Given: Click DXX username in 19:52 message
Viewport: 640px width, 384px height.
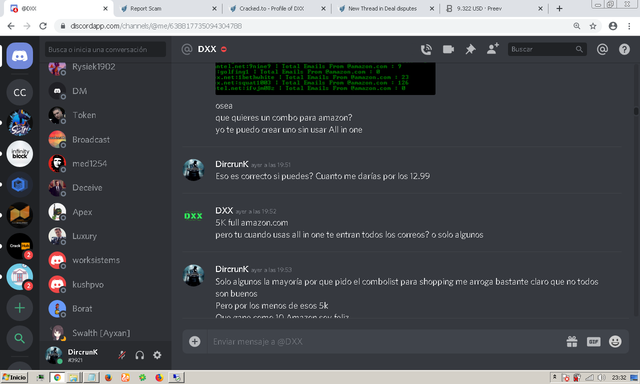Looking at the screenshot, I should [x=224, y=211].
